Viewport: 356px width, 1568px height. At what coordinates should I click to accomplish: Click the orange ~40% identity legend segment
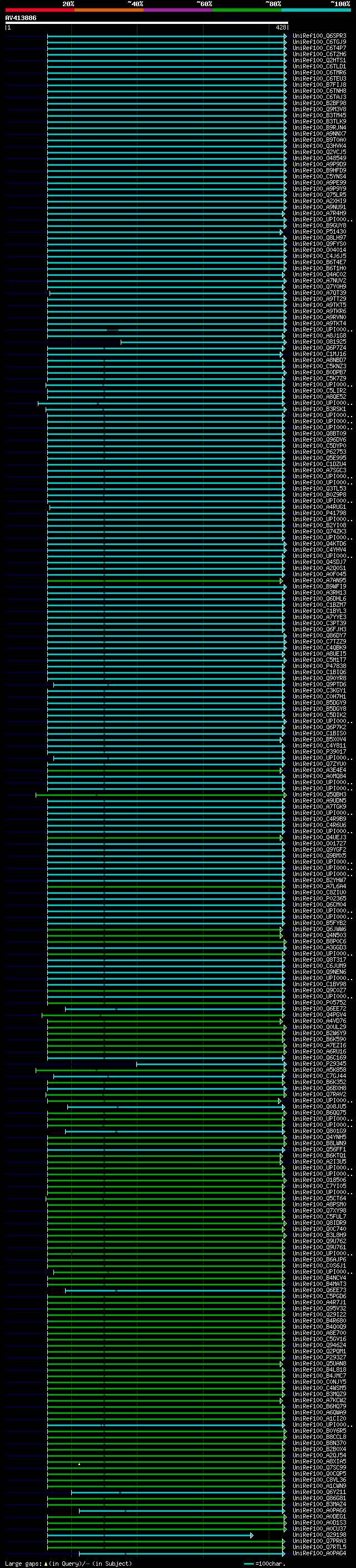tap(109, 10)
